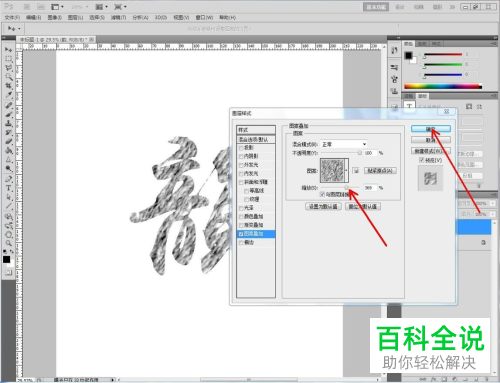Select the Move tool in the toolbox

[8, 50]
